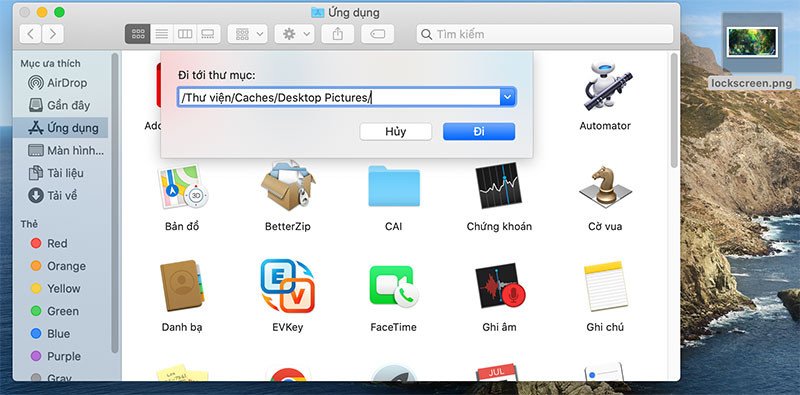This screenshot has width=800, height=395.
Task: Go forward with the right arrow button
Action: [x=53, y=34]
